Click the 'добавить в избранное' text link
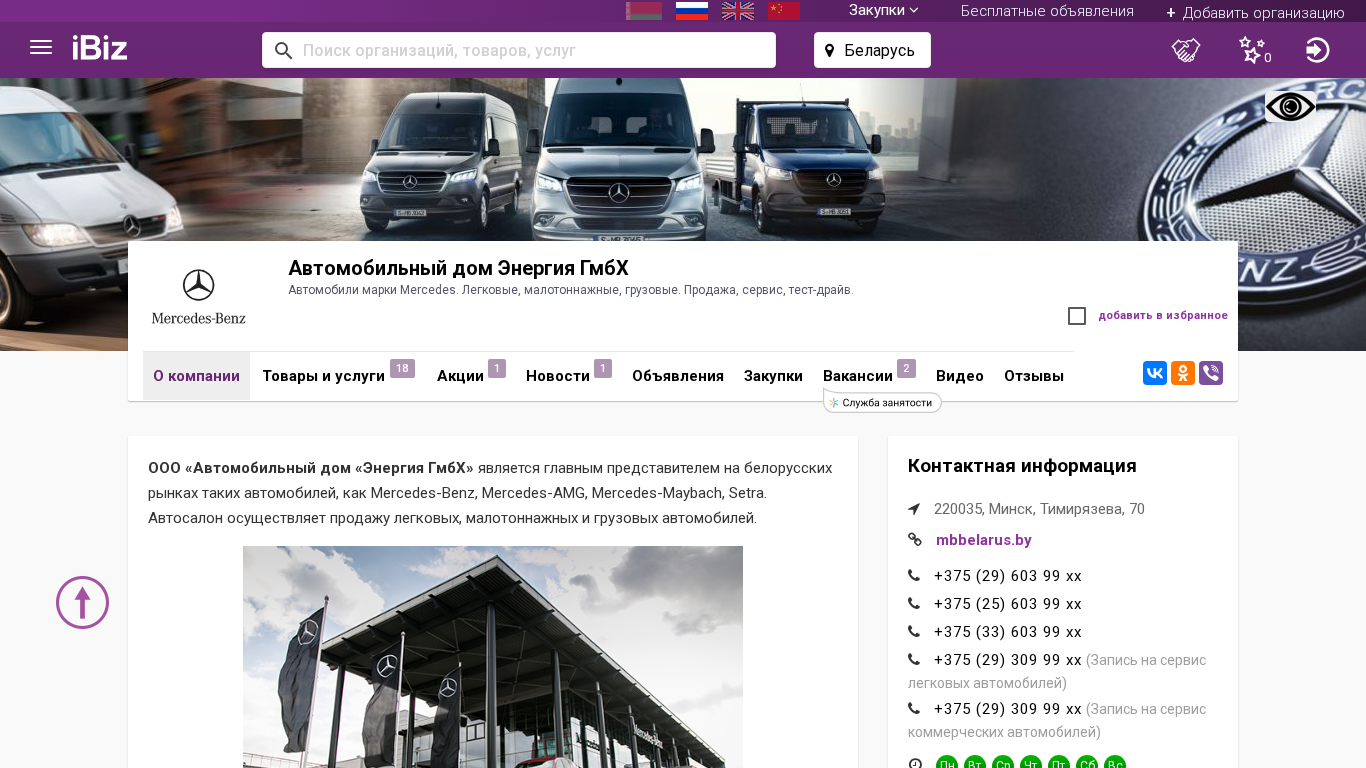The image size is (1366, 768). (1163, 316)
